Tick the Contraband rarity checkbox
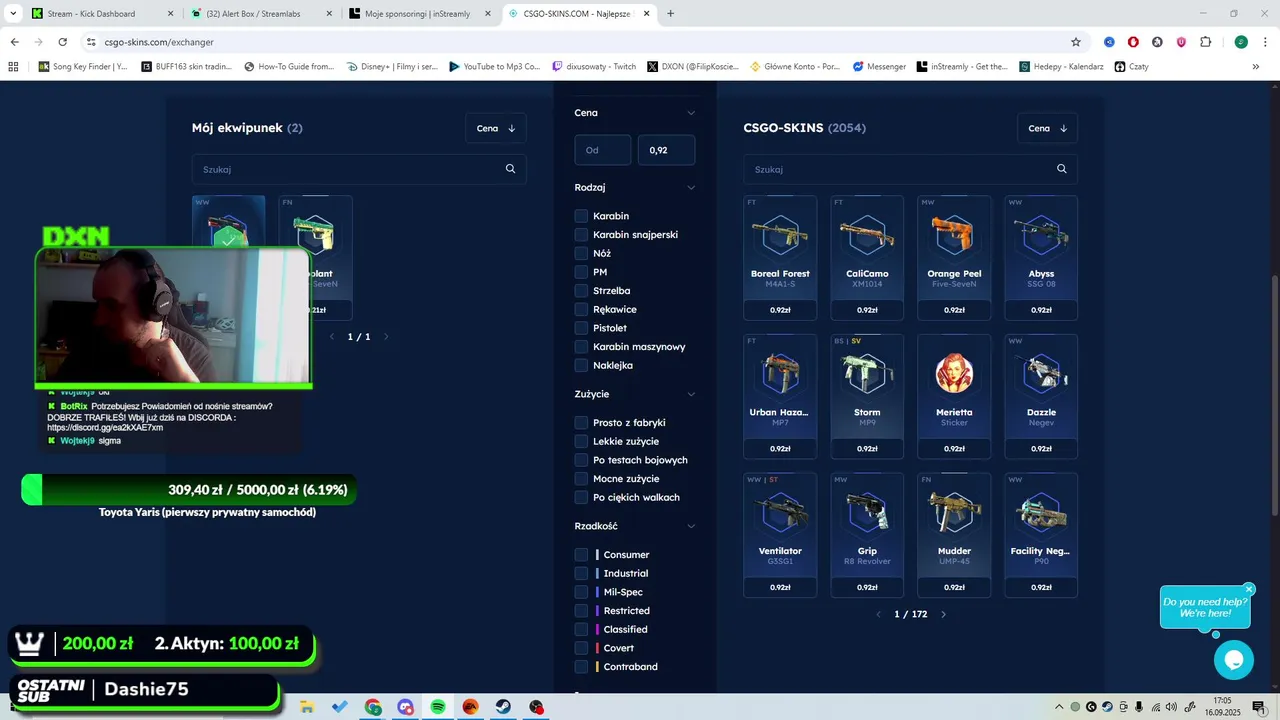 pos(581,667)
